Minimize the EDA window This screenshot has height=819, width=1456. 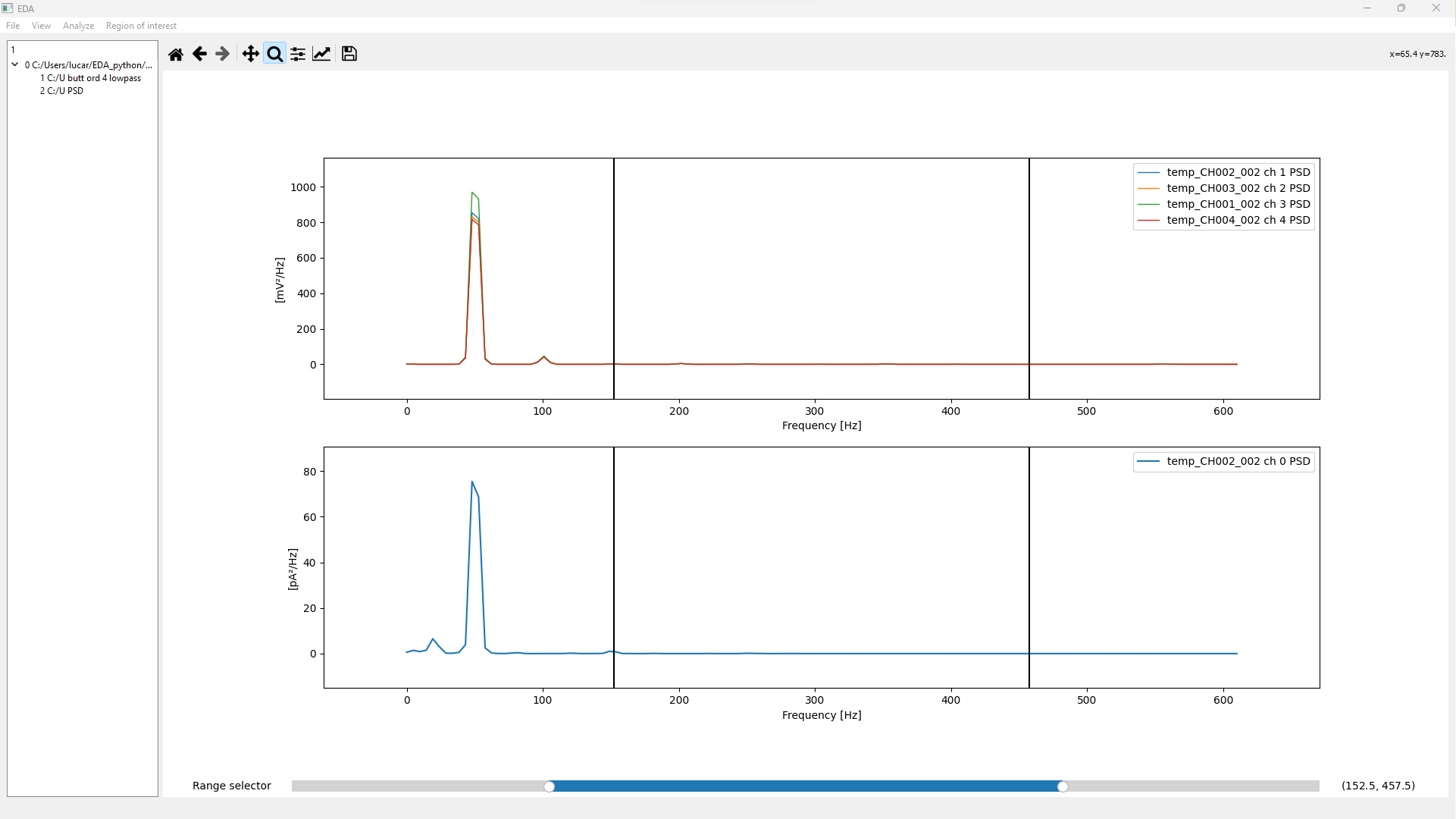click(1367, 8)
